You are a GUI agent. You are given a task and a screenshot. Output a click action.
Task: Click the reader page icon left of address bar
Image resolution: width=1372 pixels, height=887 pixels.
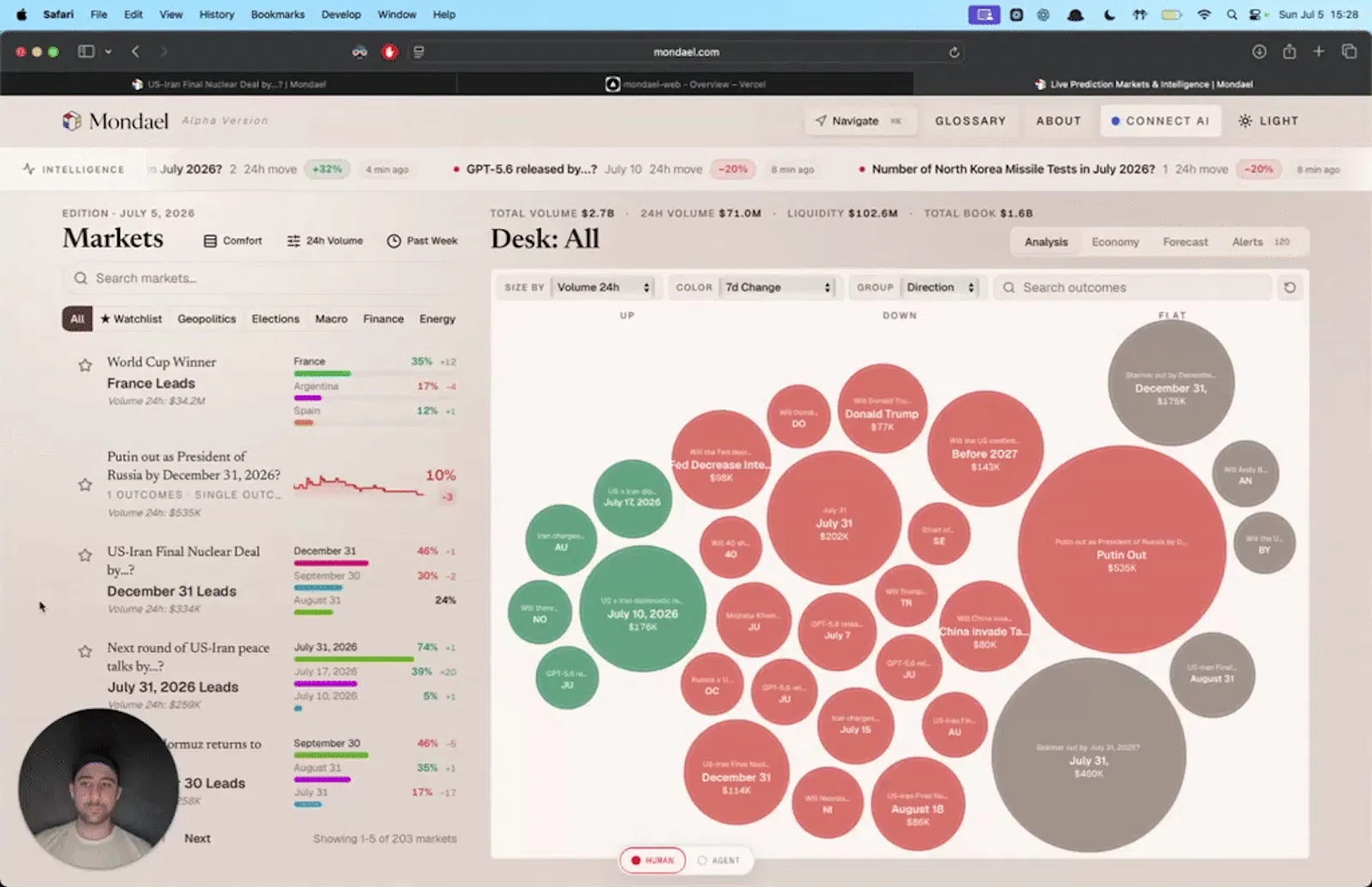coord(418,51)
